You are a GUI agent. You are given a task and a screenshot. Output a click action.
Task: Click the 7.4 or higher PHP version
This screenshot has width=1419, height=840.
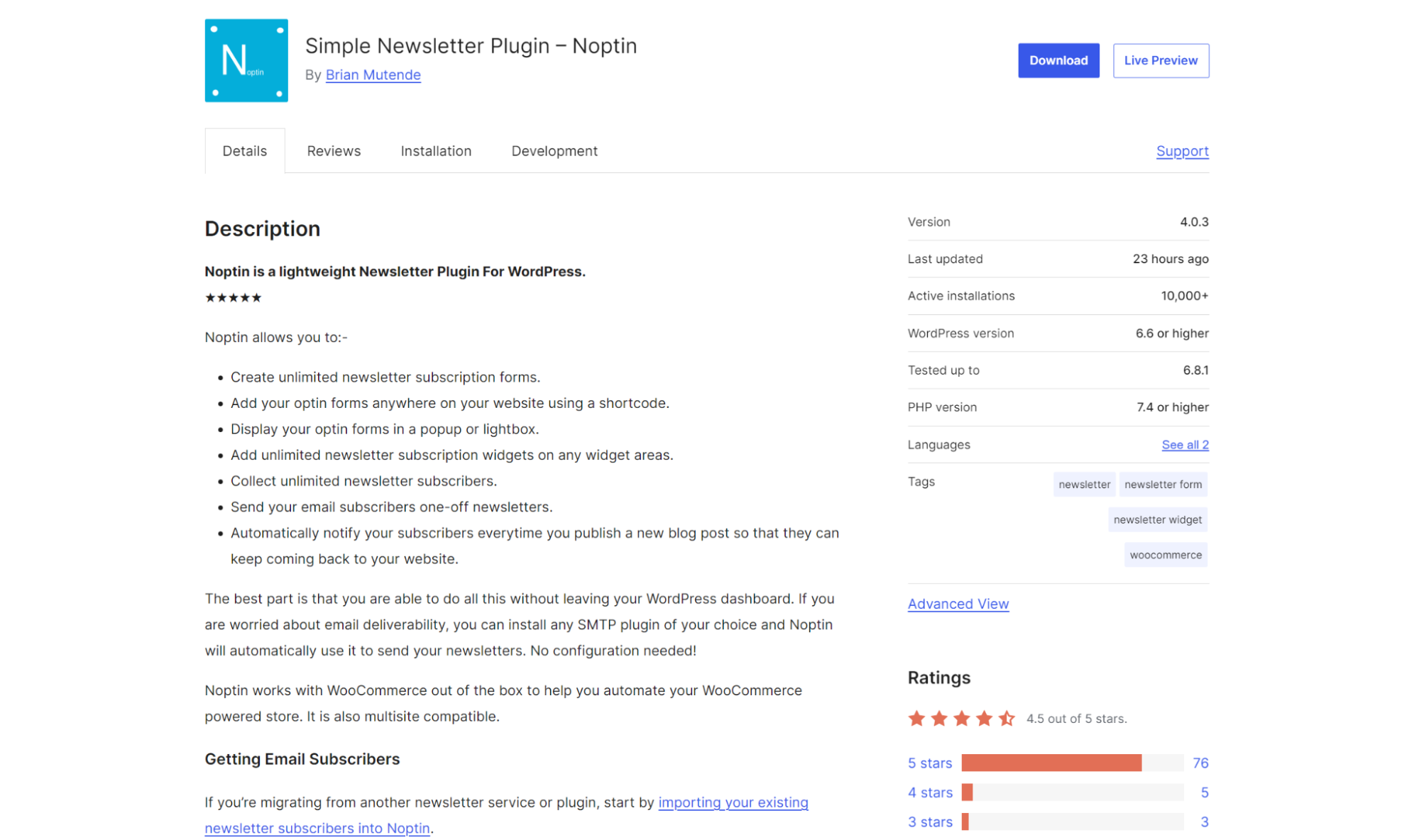(1172, 407)
